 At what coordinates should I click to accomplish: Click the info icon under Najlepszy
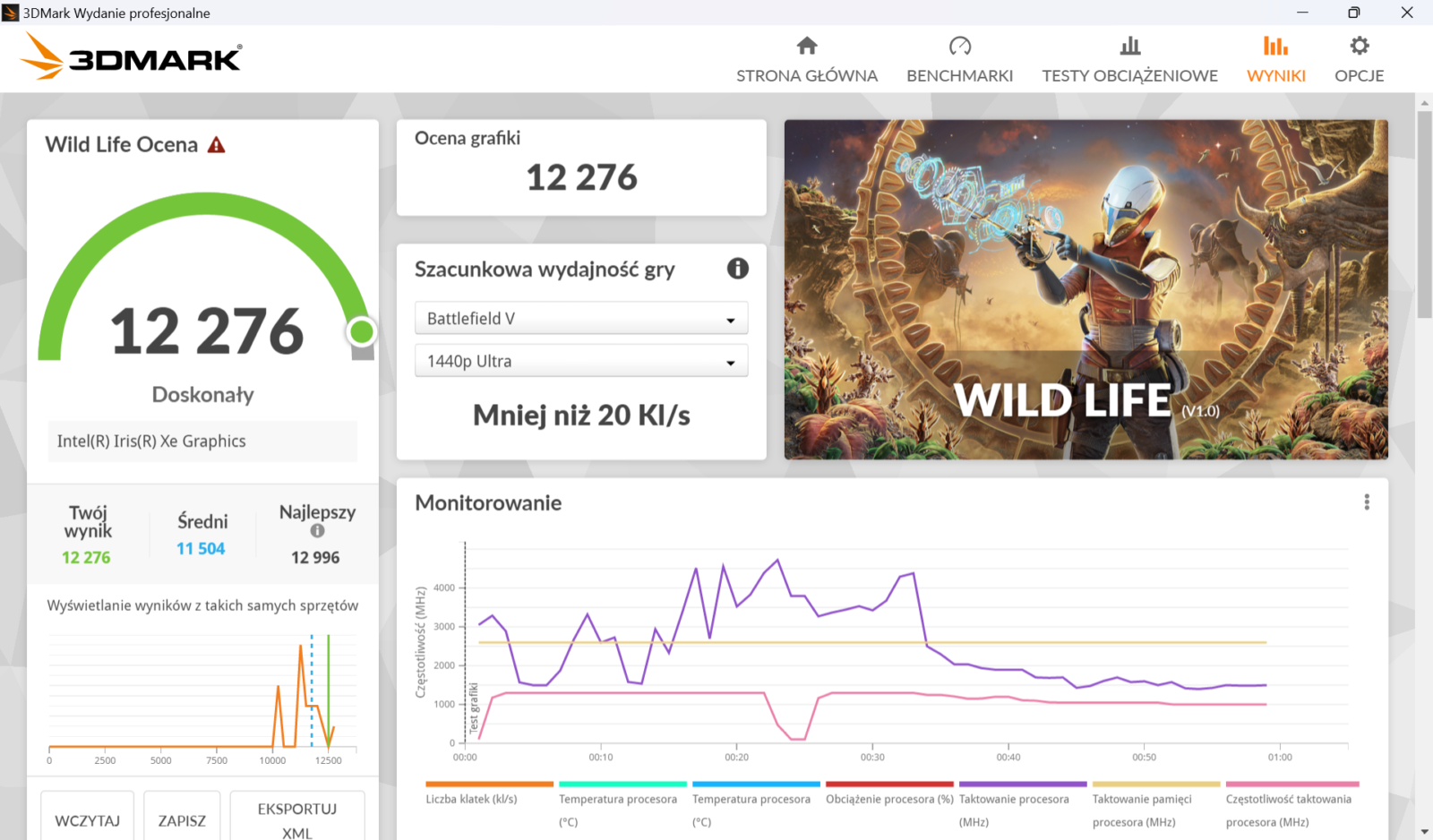coord(317,531)
